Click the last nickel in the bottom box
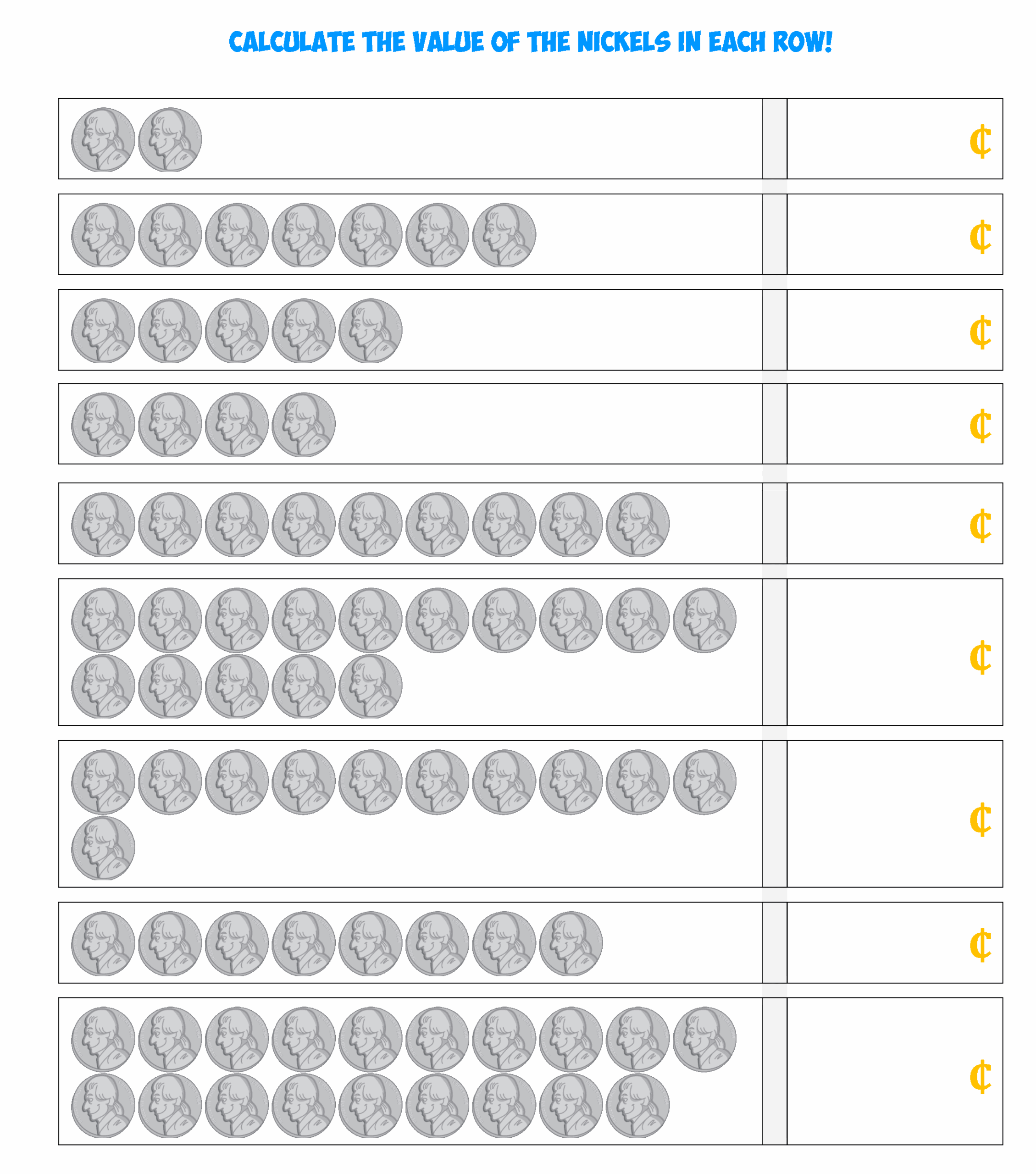 [x=637, y=1106]
